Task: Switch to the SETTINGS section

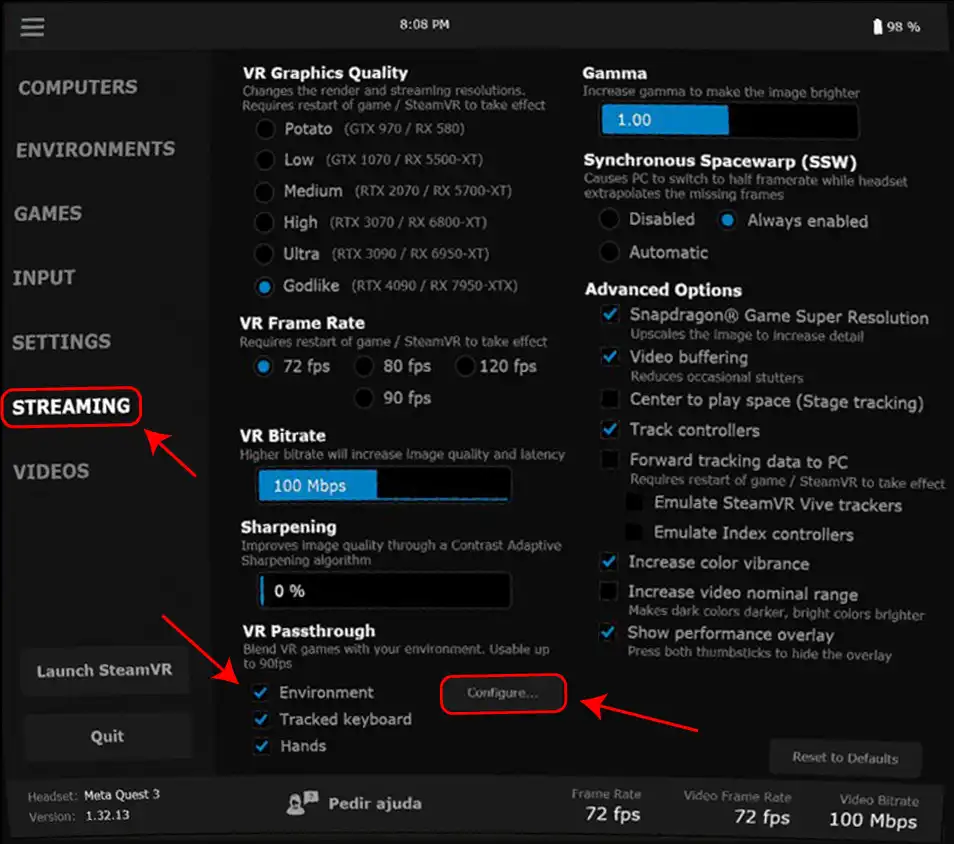Action: 61,342
